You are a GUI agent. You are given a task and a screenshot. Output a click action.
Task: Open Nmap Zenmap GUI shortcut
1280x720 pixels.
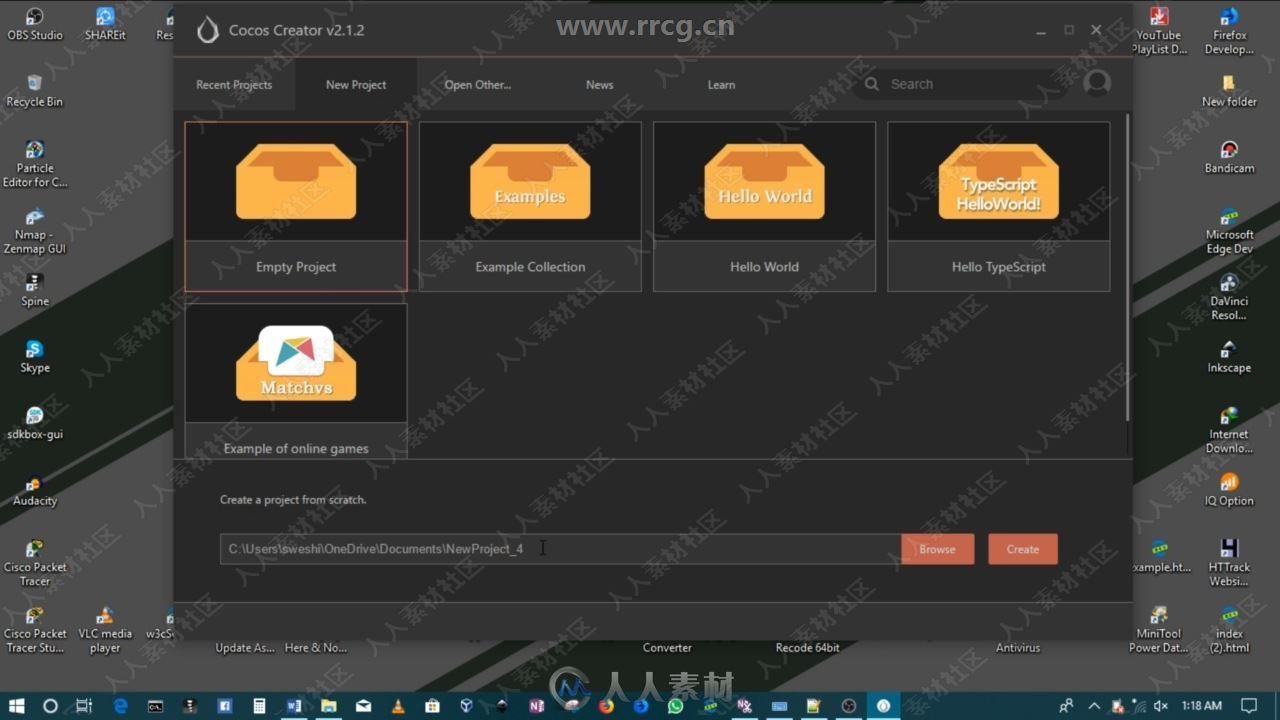pos(35,231)
